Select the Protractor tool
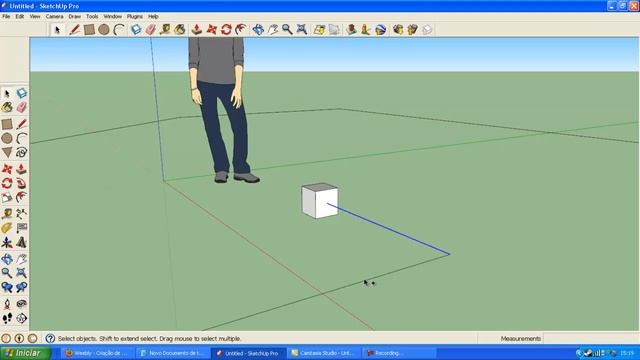 7,228
